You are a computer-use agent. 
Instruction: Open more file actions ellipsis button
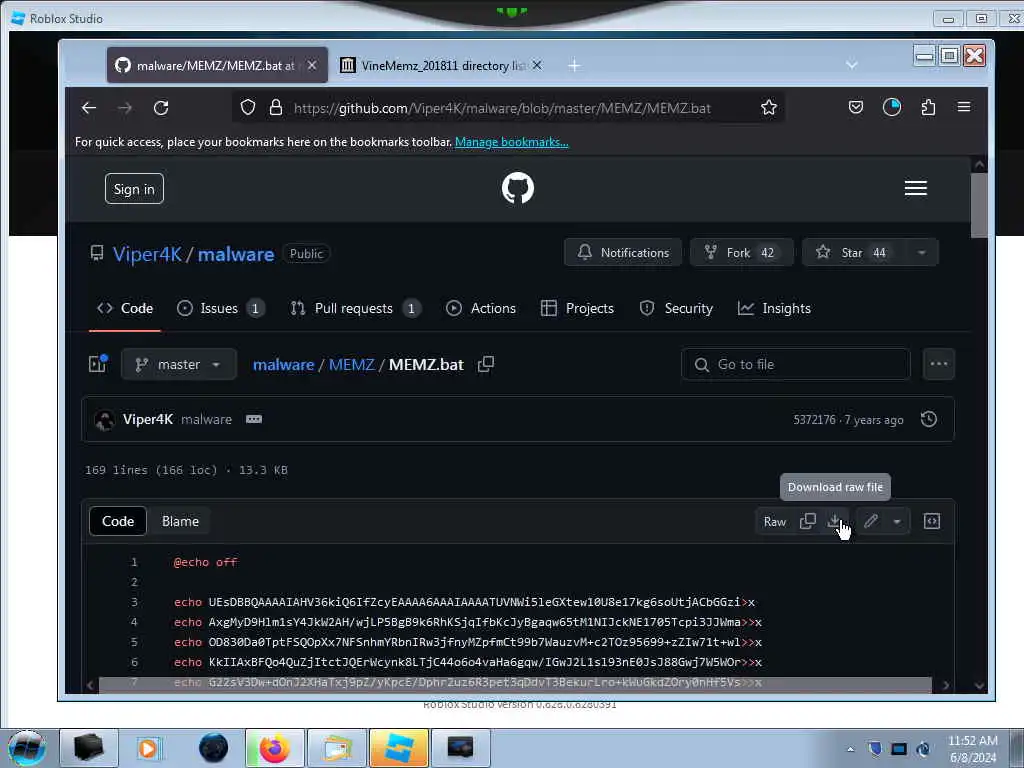click(x=938, y=364)
